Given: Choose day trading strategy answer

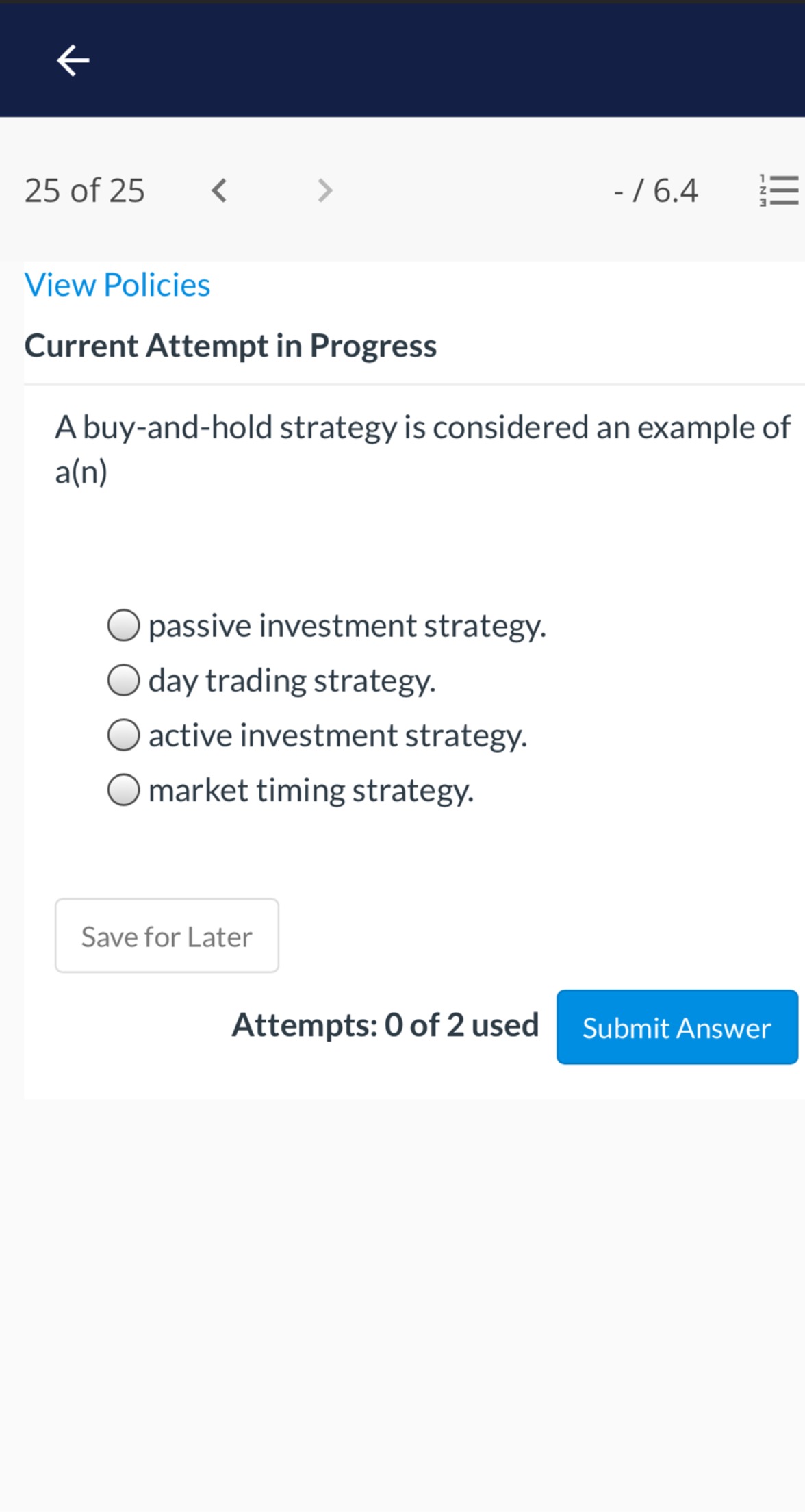Looking at the screenshot, I should tap(124, 680).
